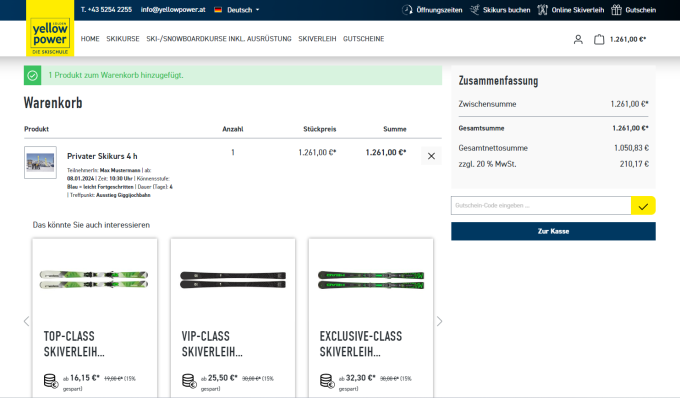Click the Summe column header
The width and height of the screenshot is (680, 398).
pyautogui.click(x=395, y=129)
